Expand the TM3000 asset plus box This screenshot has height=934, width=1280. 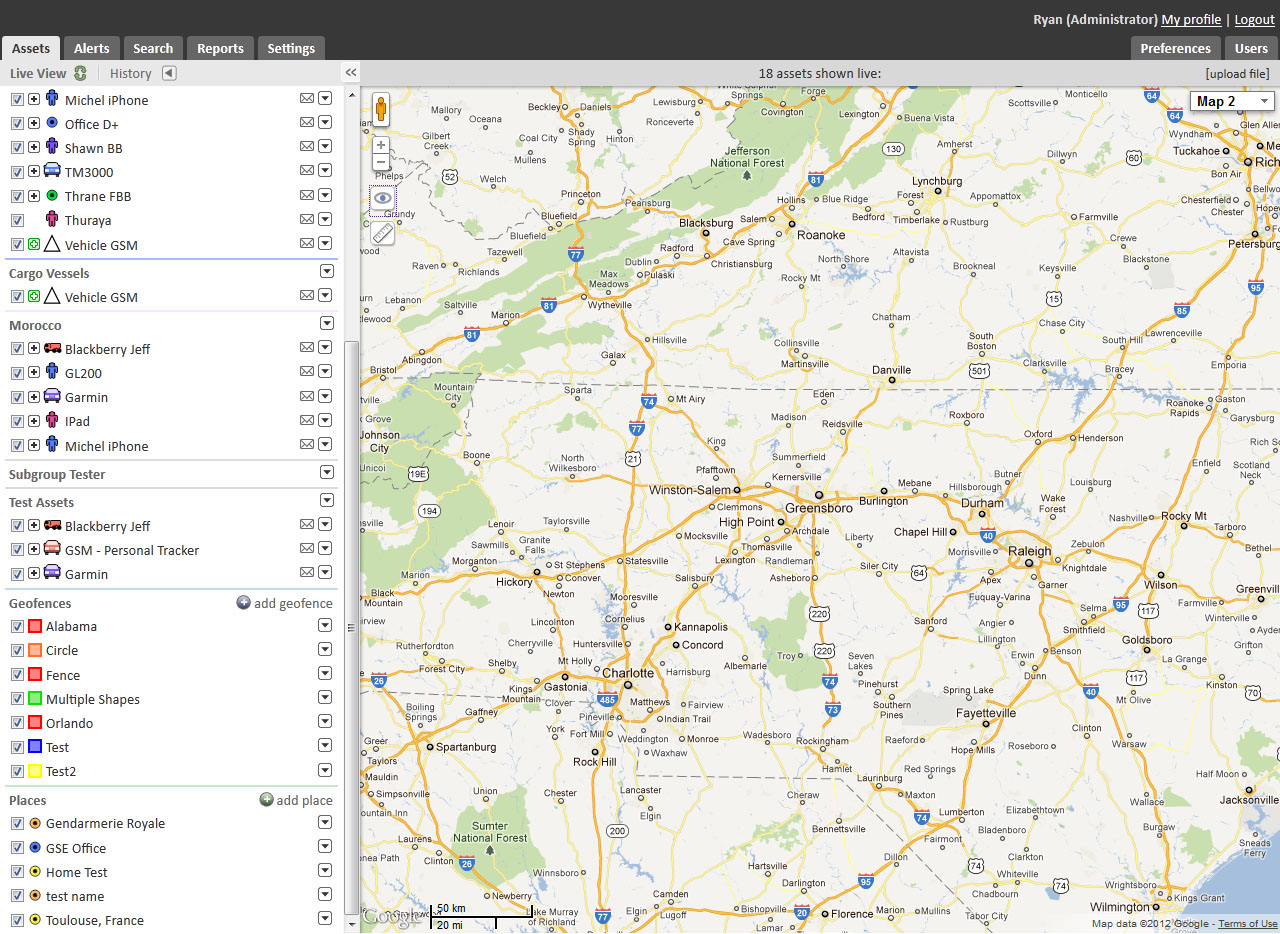[34, 172]
